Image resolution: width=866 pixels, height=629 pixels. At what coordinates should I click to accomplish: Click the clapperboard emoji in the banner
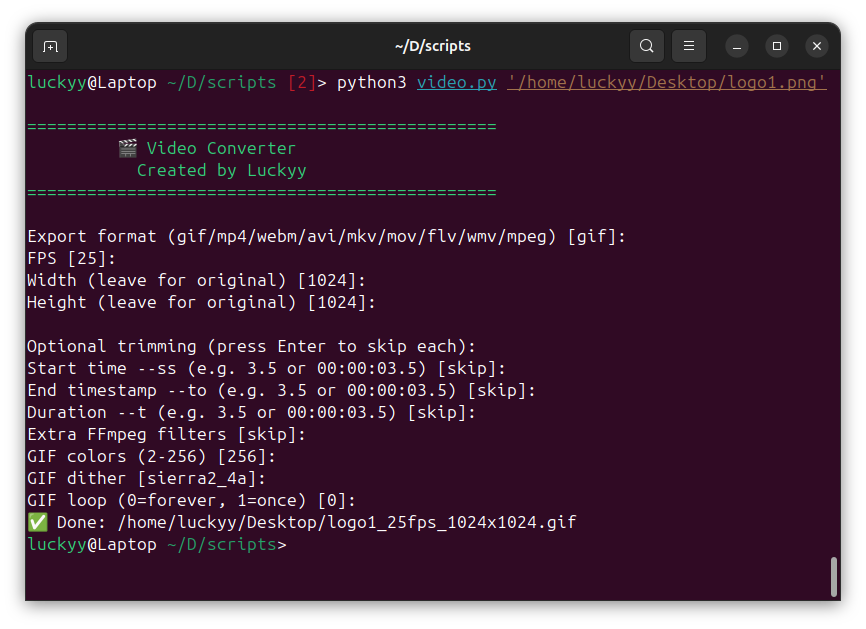pyautogui.click(x=127, y=147)
